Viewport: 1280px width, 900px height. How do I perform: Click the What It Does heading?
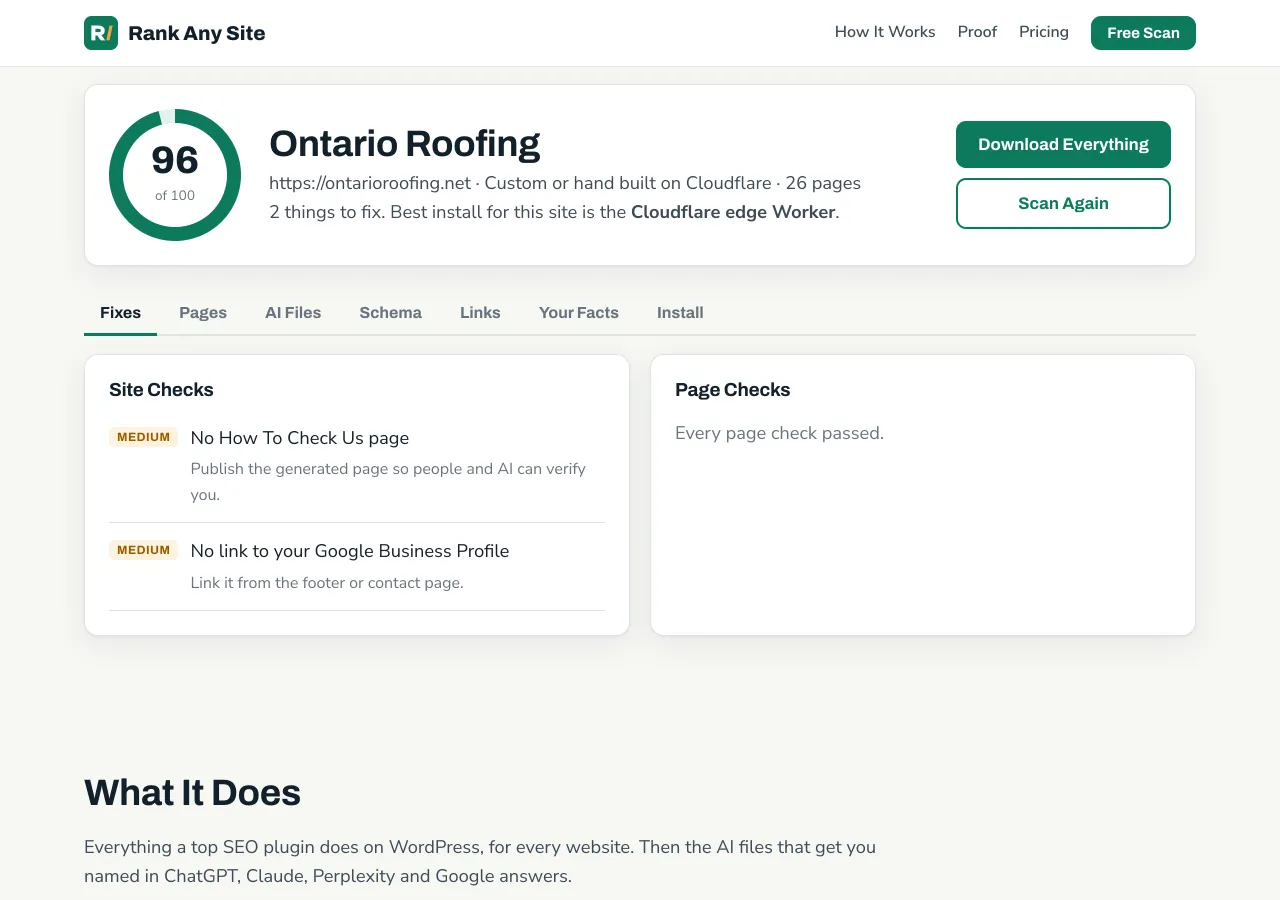[192, 792]
